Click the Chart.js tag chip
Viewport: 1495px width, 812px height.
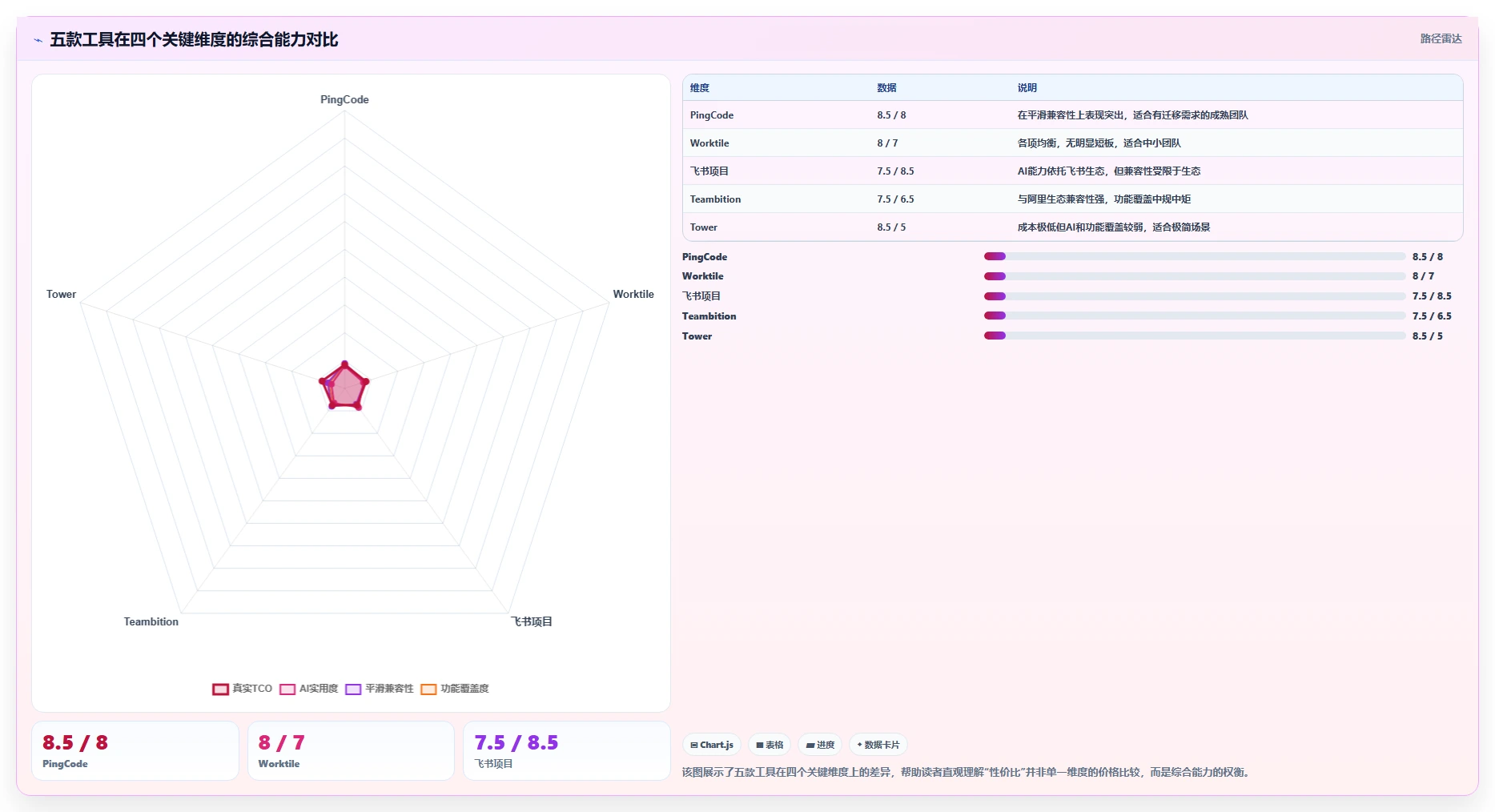pyautogui.click(x=712, y=745)
